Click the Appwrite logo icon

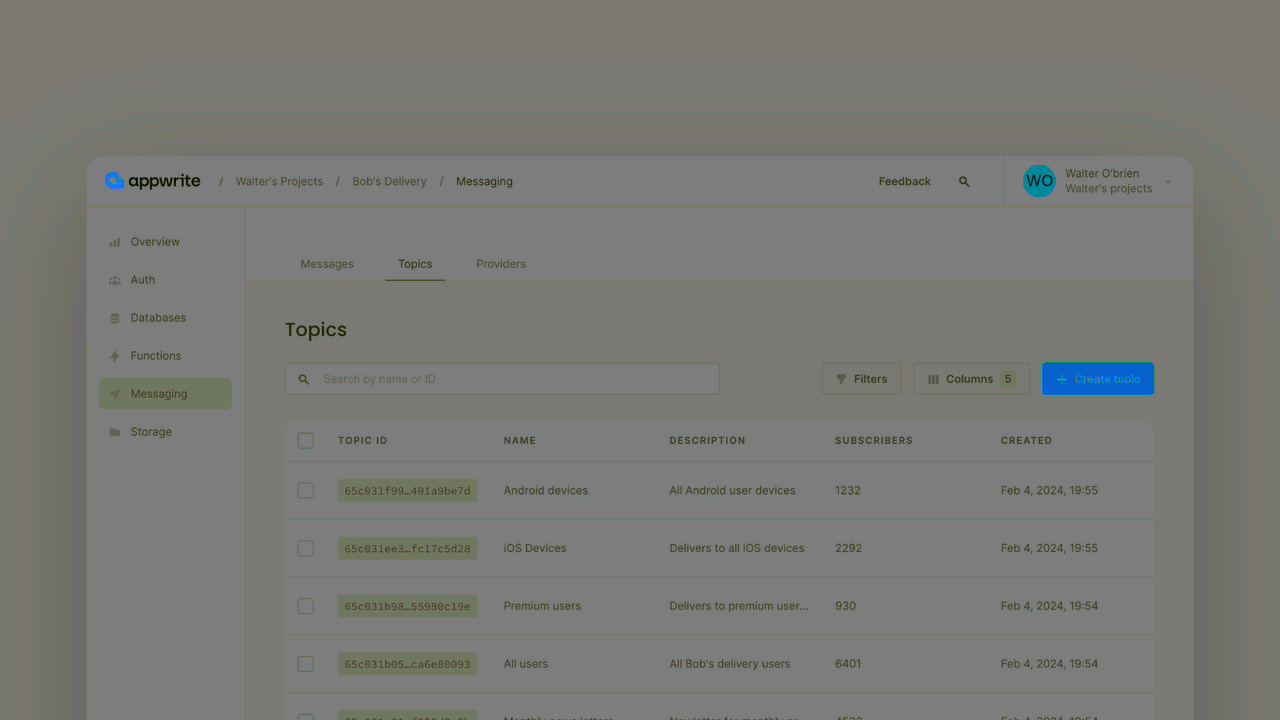point(114,181)
